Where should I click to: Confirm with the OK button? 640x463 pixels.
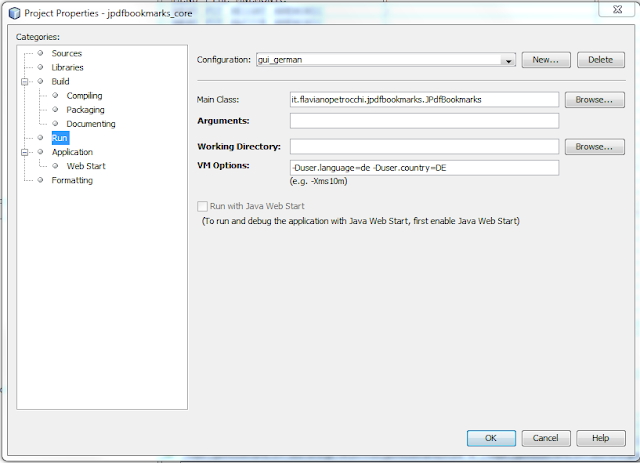tap(491, 438)
